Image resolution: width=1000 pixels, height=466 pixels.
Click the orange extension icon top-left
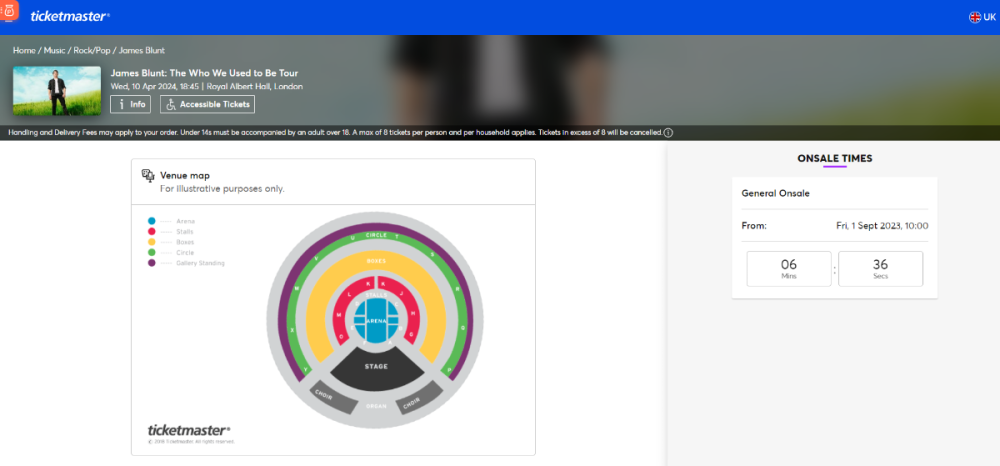[11, 12]
